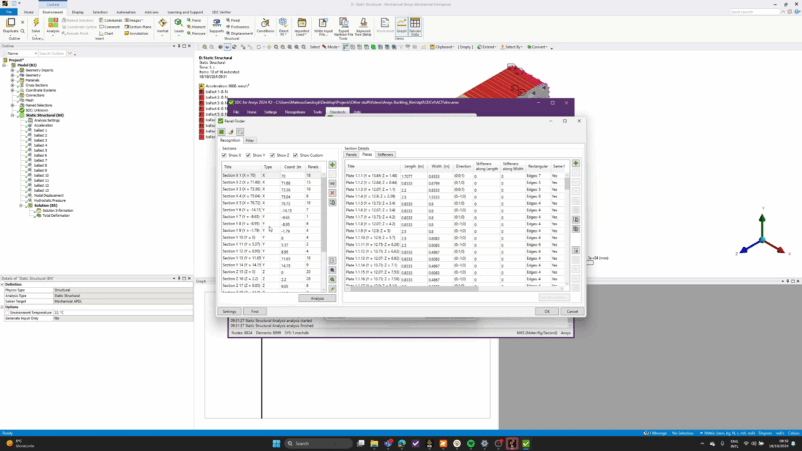Click the green add plate icon
The image size is (802, 451).
coord(576,164)
